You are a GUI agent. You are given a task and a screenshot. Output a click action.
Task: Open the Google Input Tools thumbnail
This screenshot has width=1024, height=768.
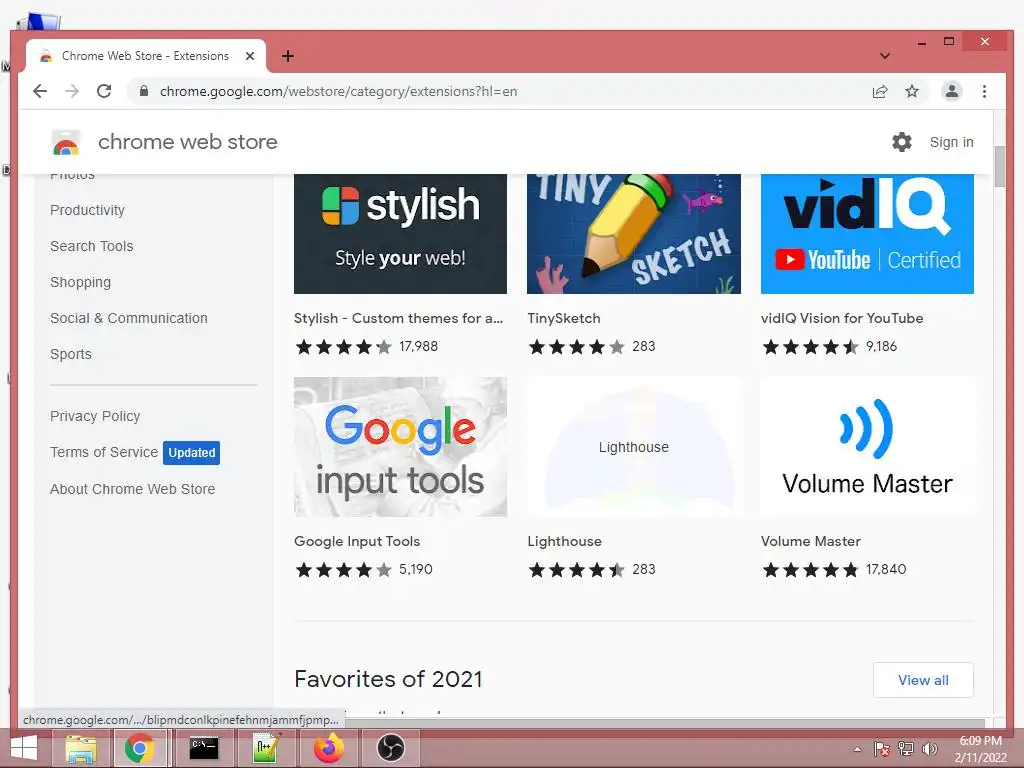pos(400,447)
